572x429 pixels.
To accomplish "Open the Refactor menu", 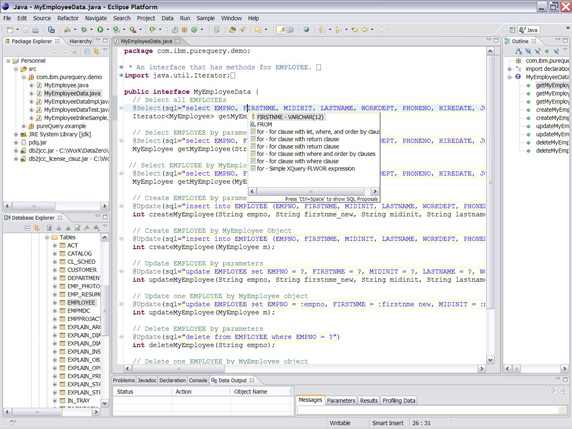I will [x=68, y=18].
